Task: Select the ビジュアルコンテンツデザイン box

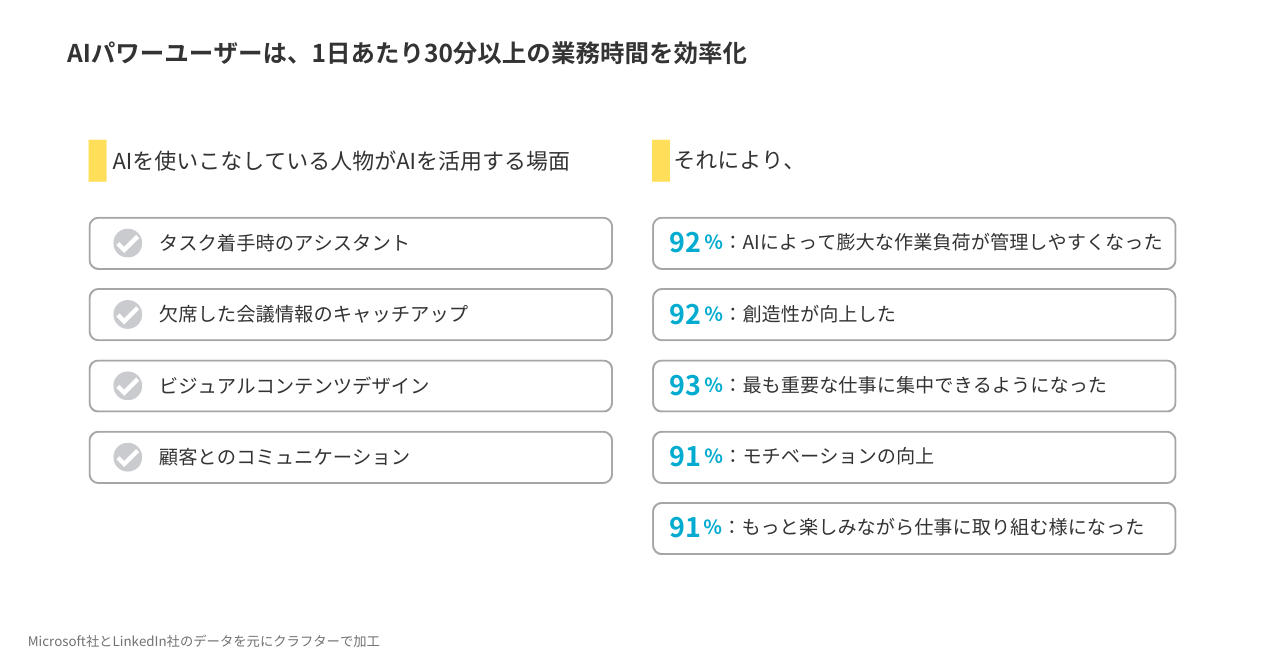Action: tap(351, 386)
